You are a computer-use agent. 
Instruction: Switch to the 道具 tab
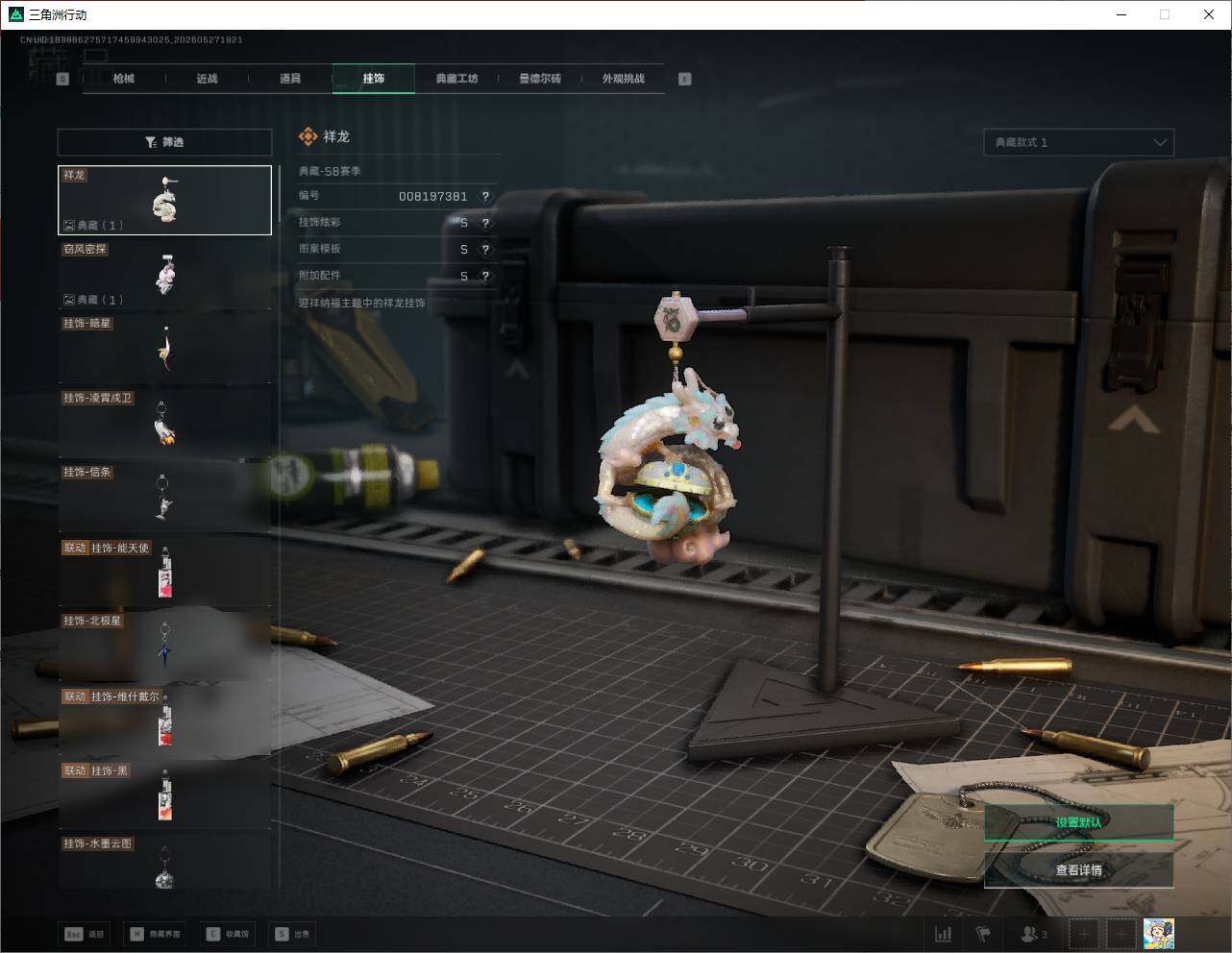[290, 79]
